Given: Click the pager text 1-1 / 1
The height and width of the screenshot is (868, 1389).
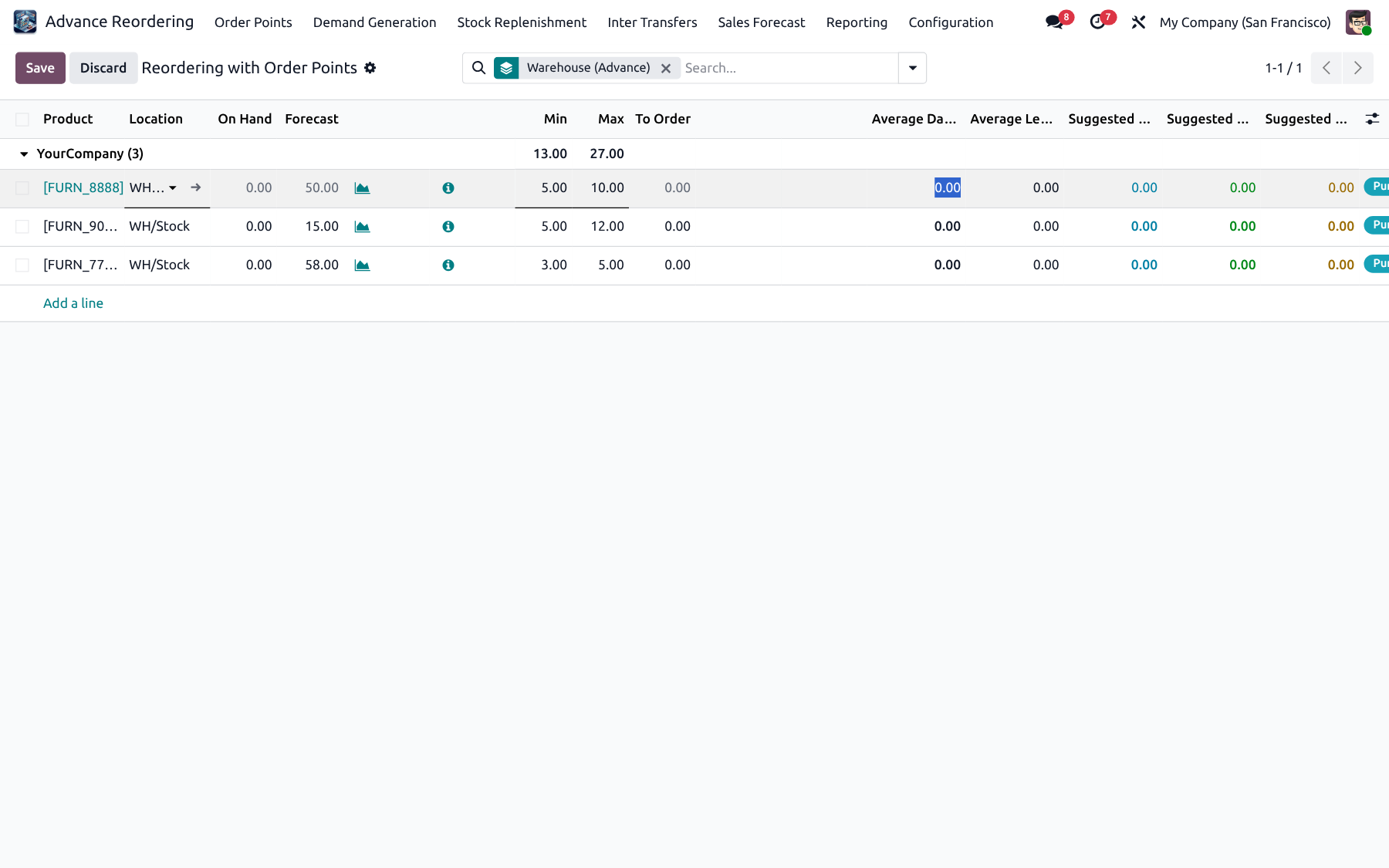Looking at the screenshot, I should point(1283,68).
